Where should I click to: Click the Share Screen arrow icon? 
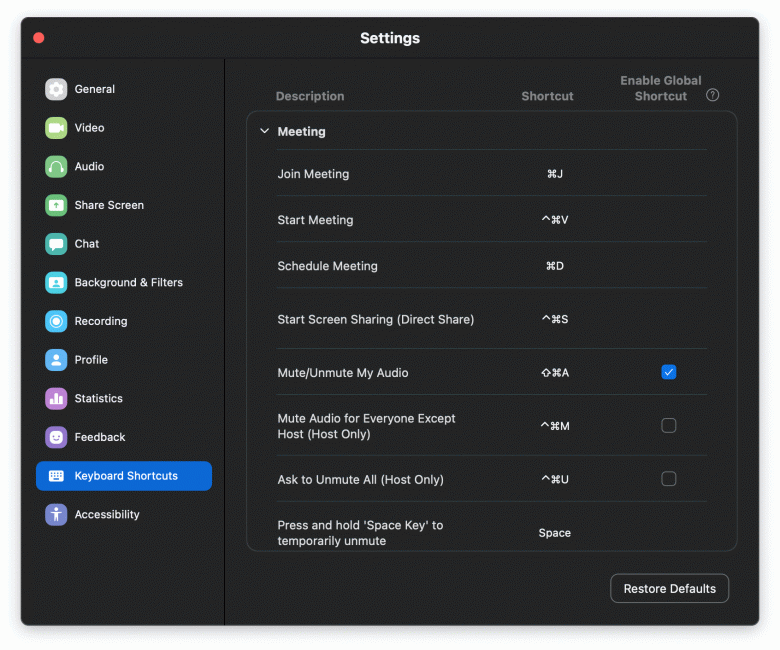(x=56, y=205)
